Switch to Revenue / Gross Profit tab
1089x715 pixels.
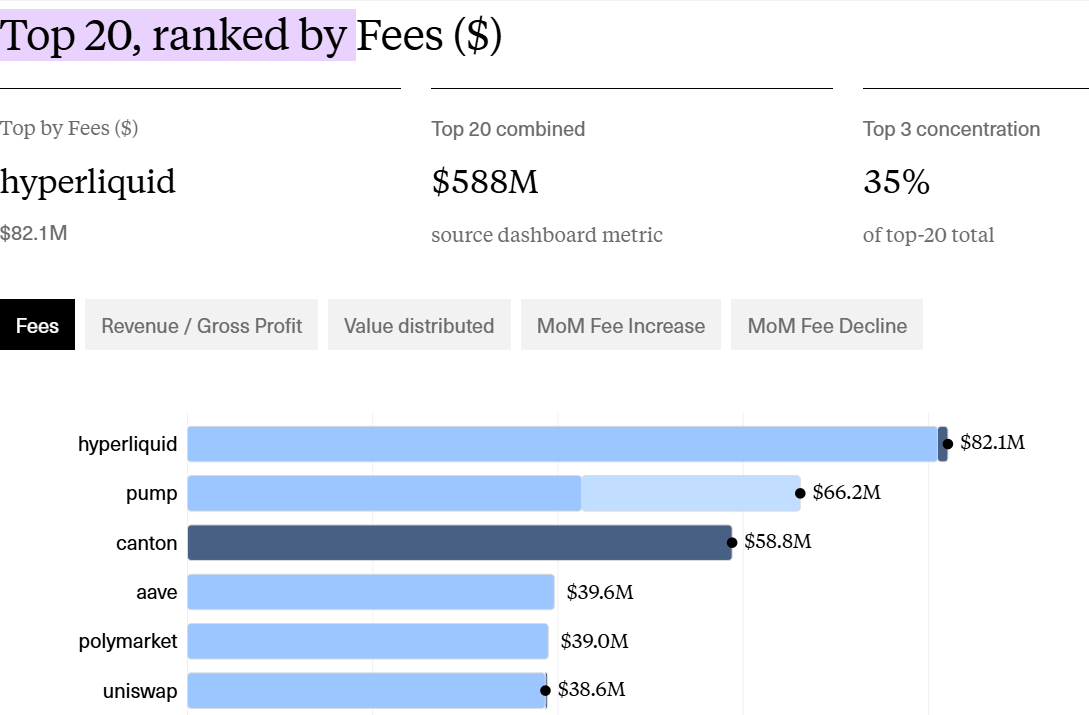point(201,324)
